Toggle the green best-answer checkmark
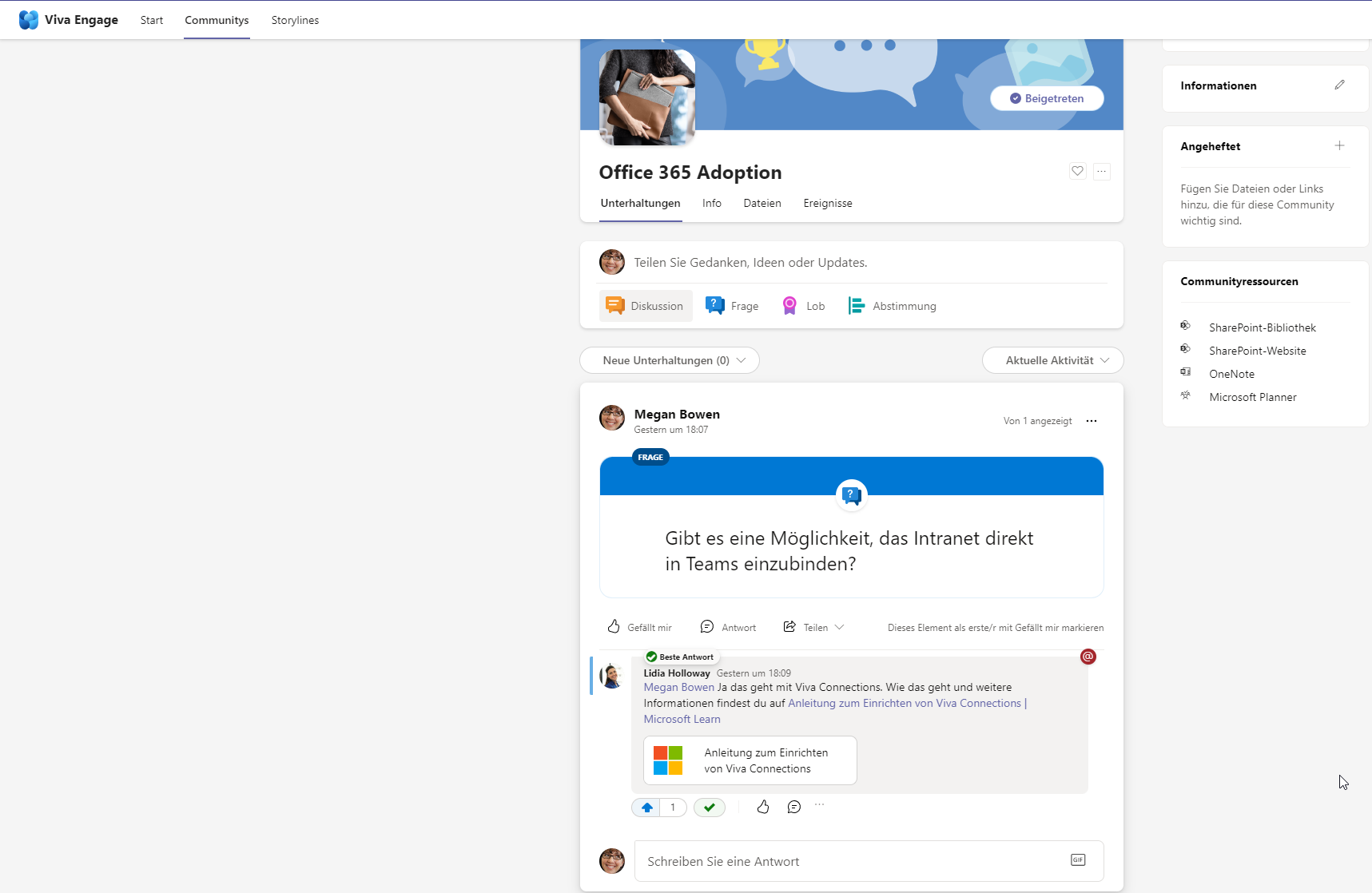 pyautogui.click(x=709, y=808)
